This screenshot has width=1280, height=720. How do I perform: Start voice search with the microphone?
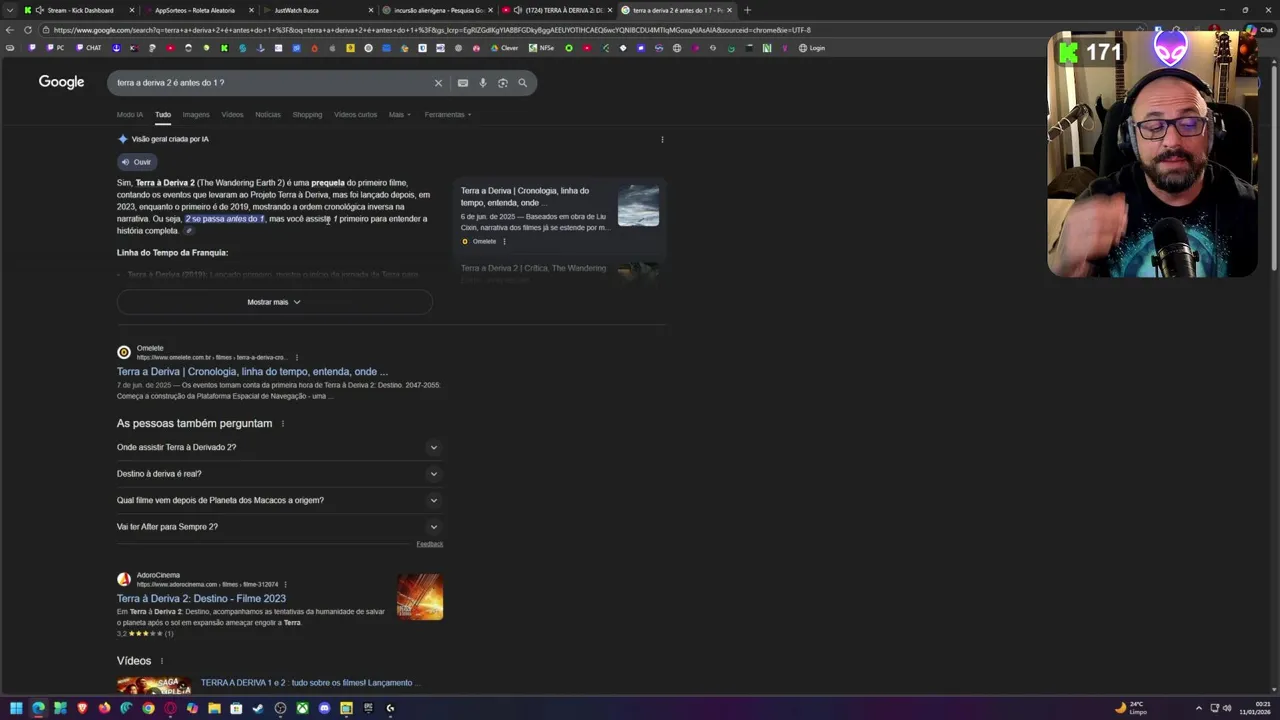(483, 83)
